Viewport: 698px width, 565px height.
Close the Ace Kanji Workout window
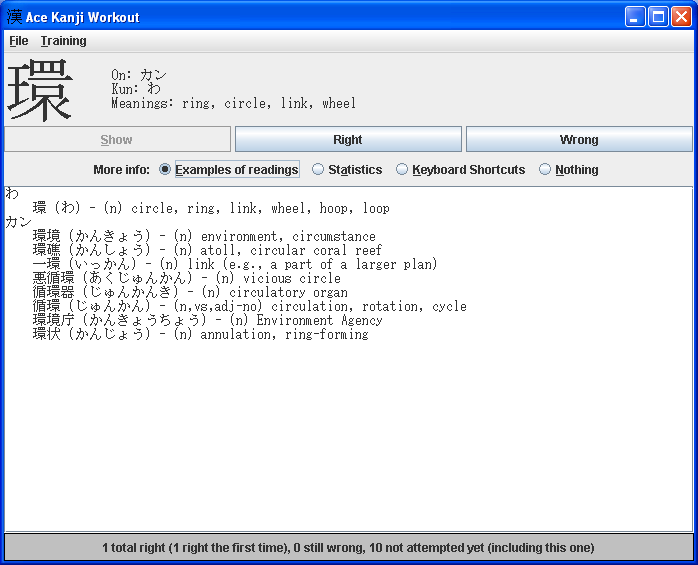pyautogui.click(x=682, y=17)
